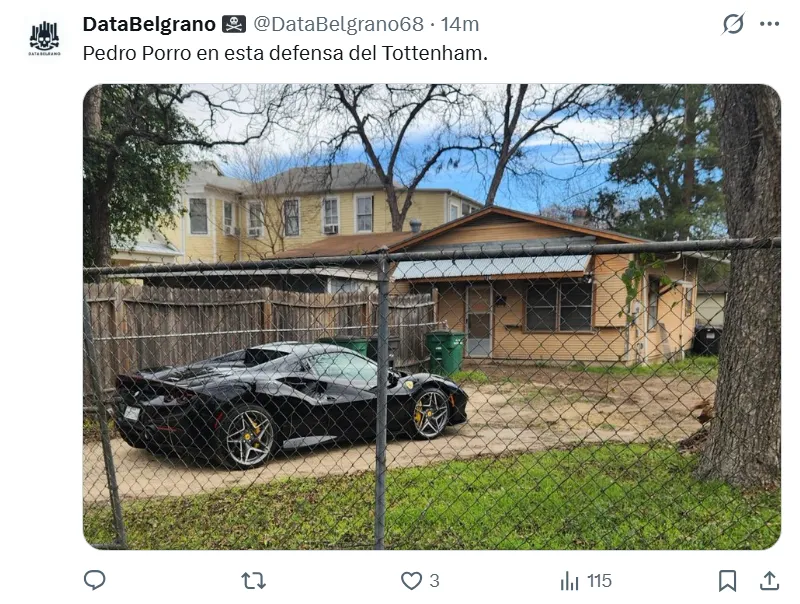Screen dimensions: 800x604
Task: Like the tweet with the heart icon
Action: [x=411, y=581]
